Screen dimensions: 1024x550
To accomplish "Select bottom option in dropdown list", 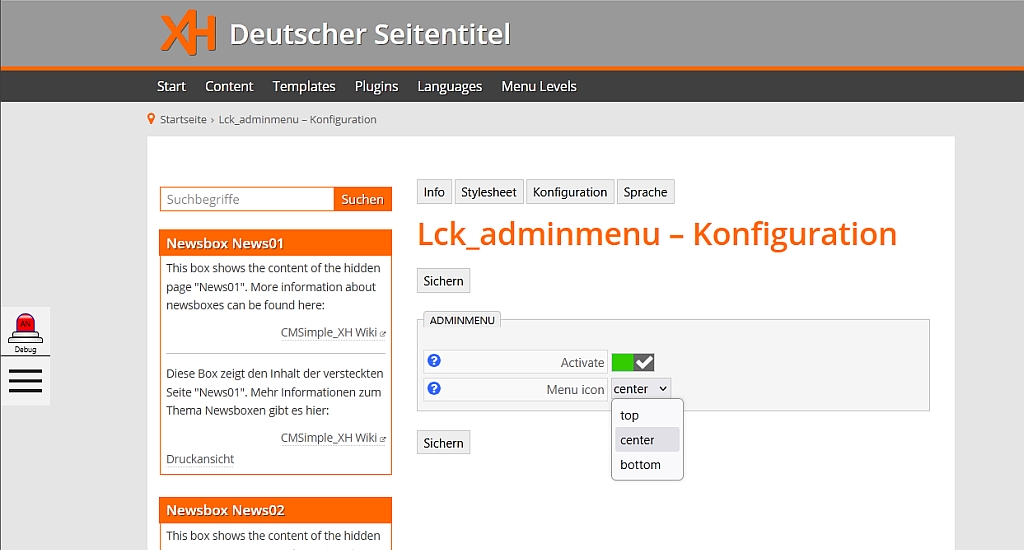I will (640, 464).
